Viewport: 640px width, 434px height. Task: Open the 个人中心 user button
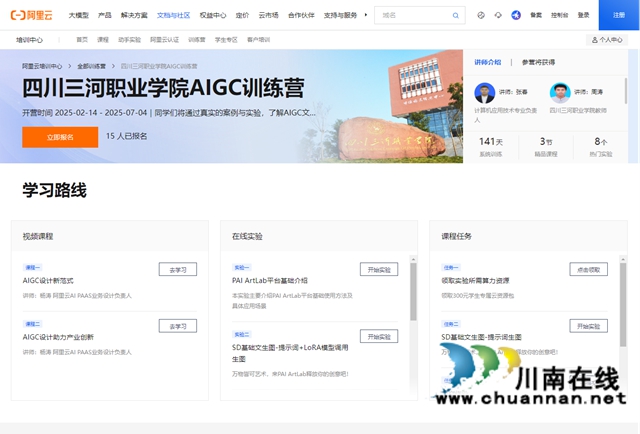(x=607, y=40)
